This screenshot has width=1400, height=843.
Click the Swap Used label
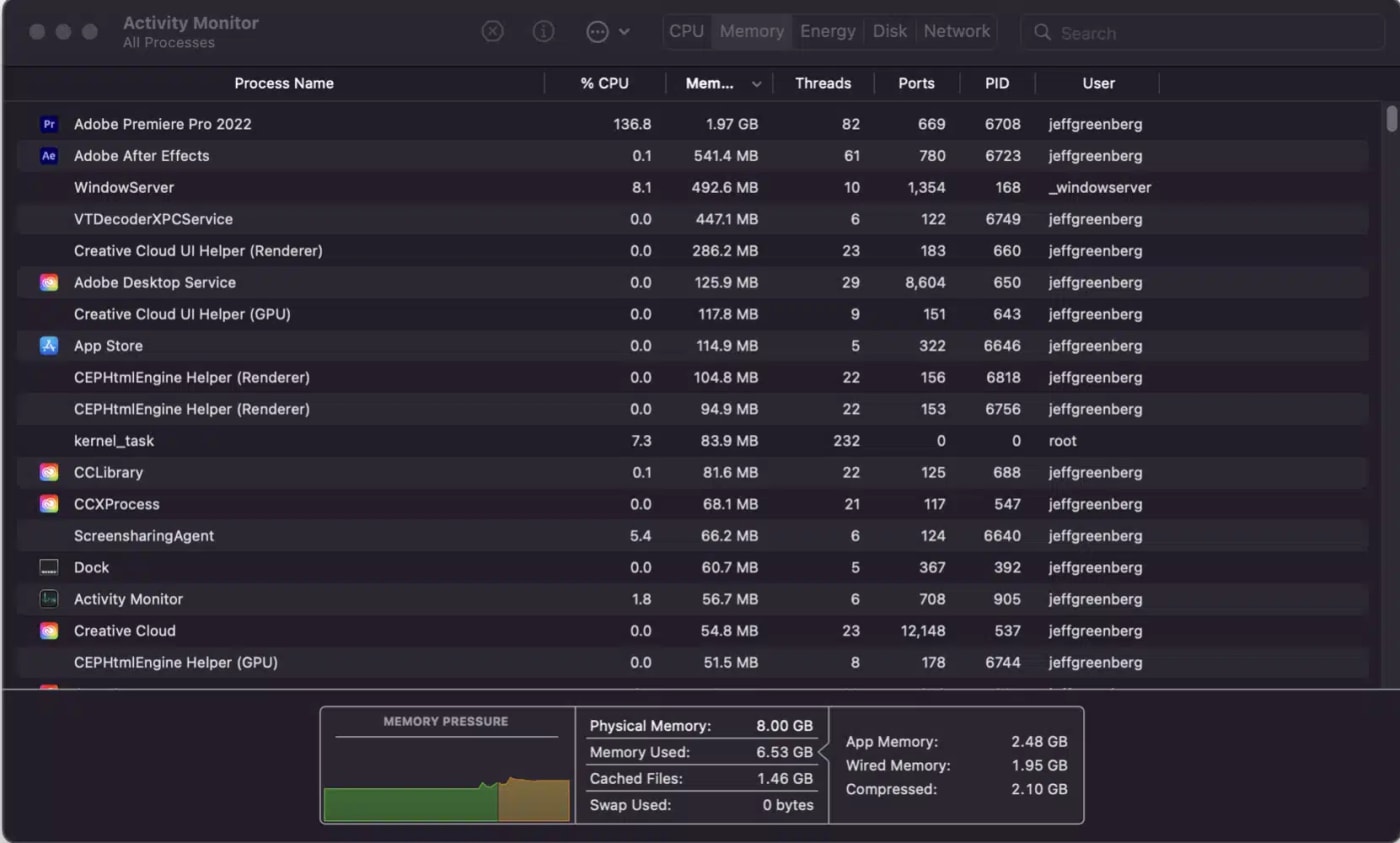(x=630, y=805)
